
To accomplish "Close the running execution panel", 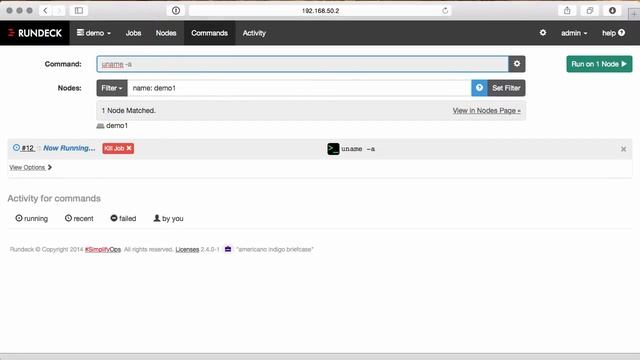I will [x=623, y=149].
